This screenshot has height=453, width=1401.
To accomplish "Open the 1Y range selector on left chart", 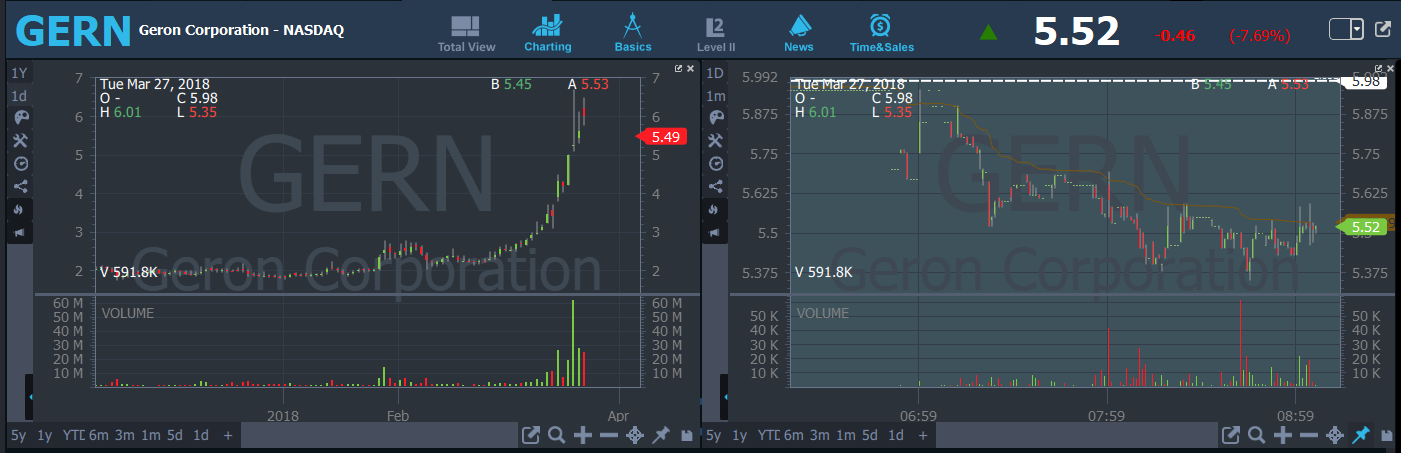I will click(x=19, y=73).
